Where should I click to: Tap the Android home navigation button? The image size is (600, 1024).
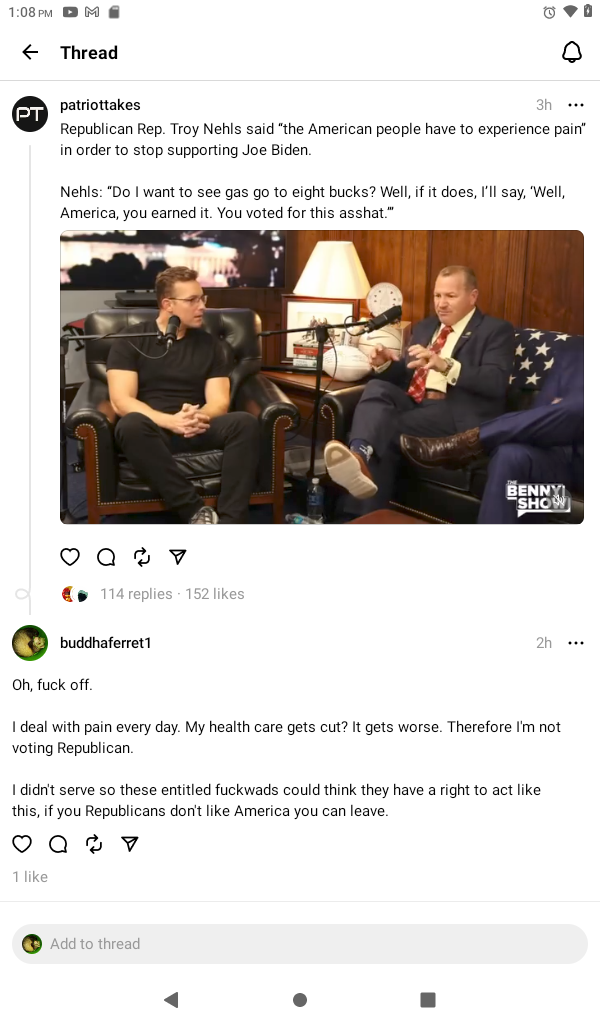click(300, 999)
